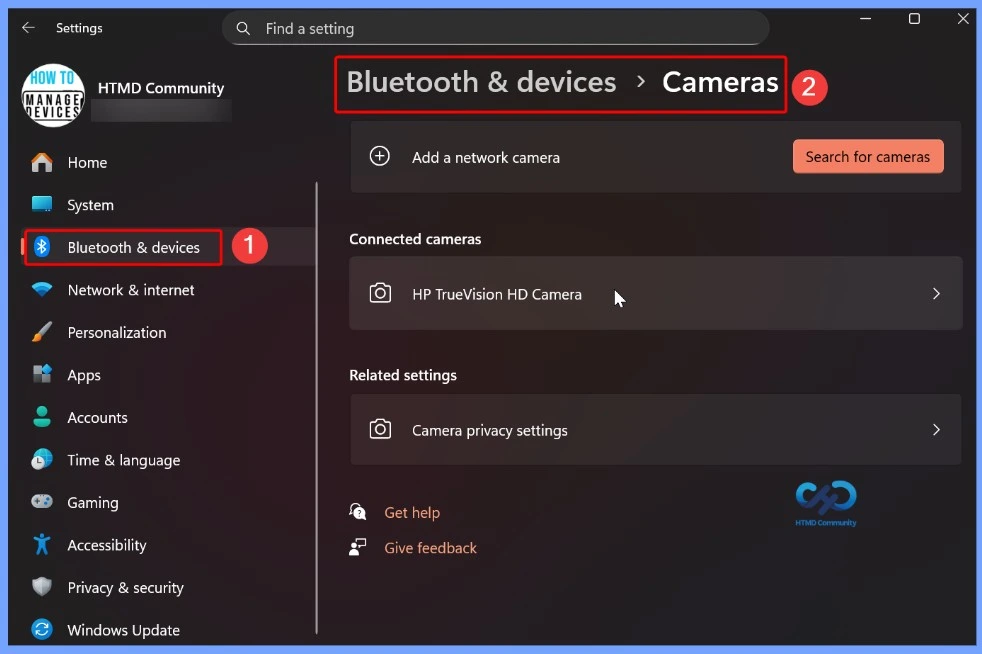Open Time & language settings
Image resolution: width=982 pixels, height=654 pixels.
coord(123,460)
